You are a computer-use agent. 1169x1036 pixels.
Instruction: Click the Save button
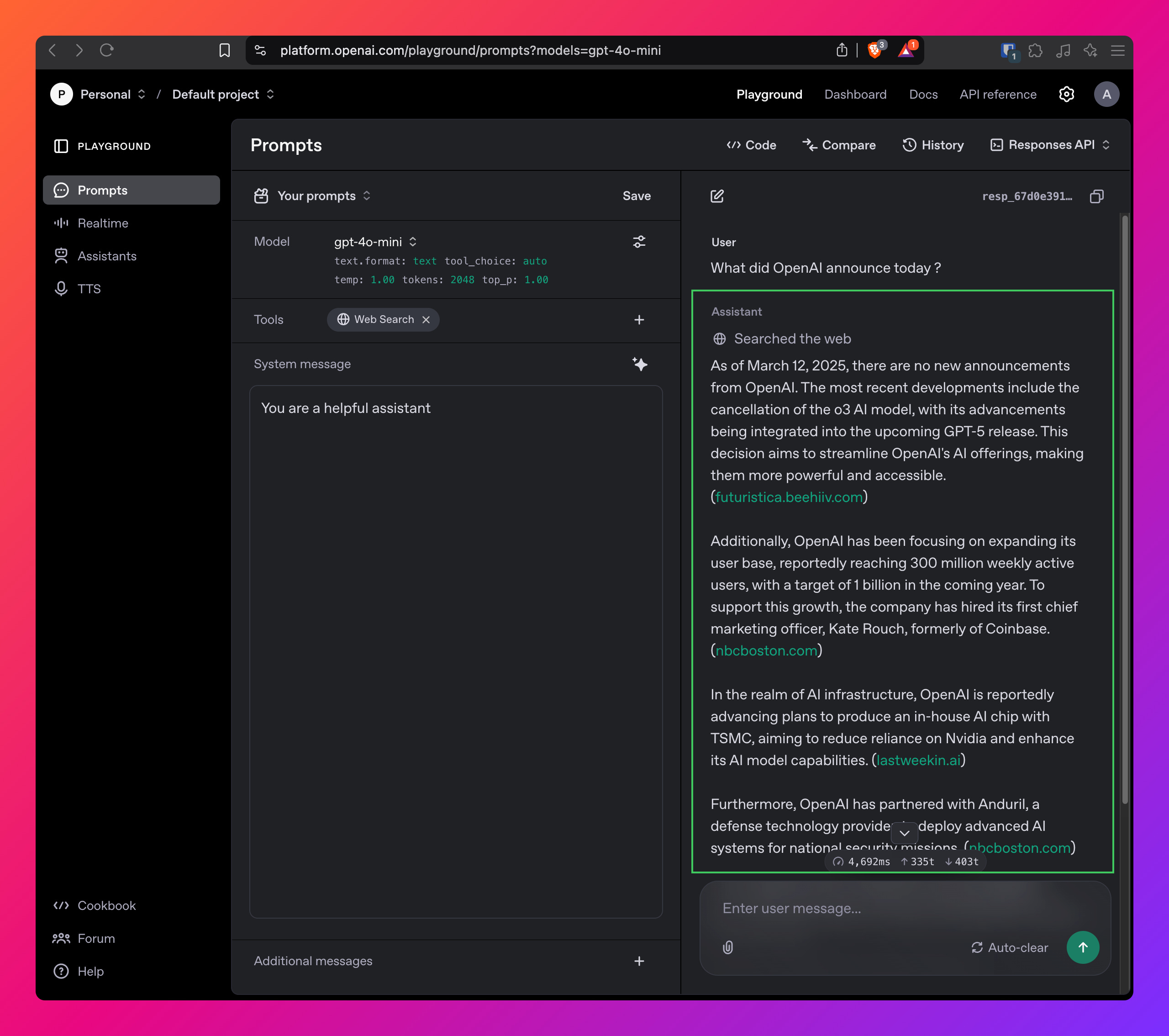[x=636, y=196]
